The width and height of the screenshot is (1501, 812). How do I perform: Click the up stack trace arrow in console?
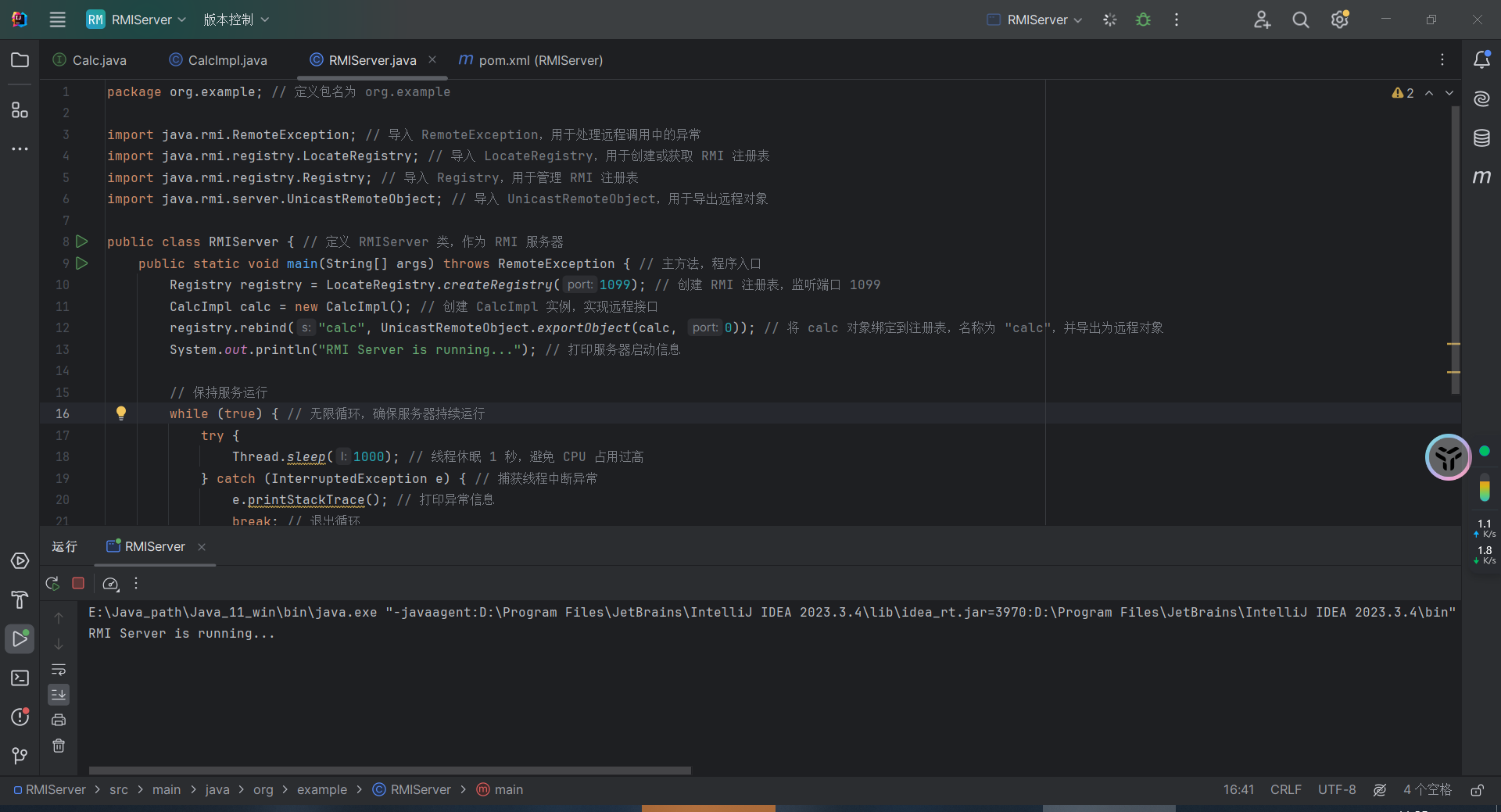tap(59, 618)
